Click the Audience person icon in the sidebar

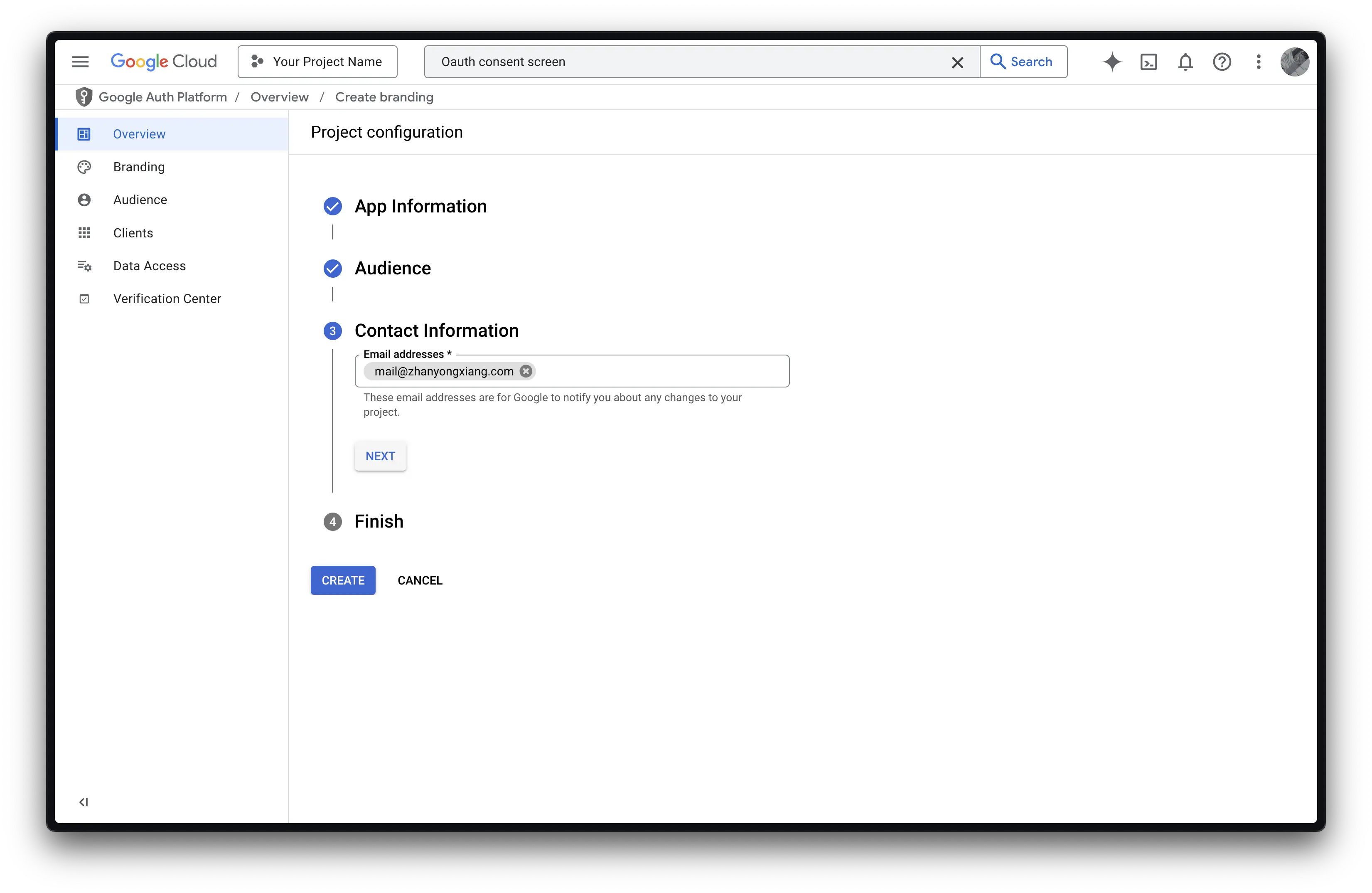(84, 200)
